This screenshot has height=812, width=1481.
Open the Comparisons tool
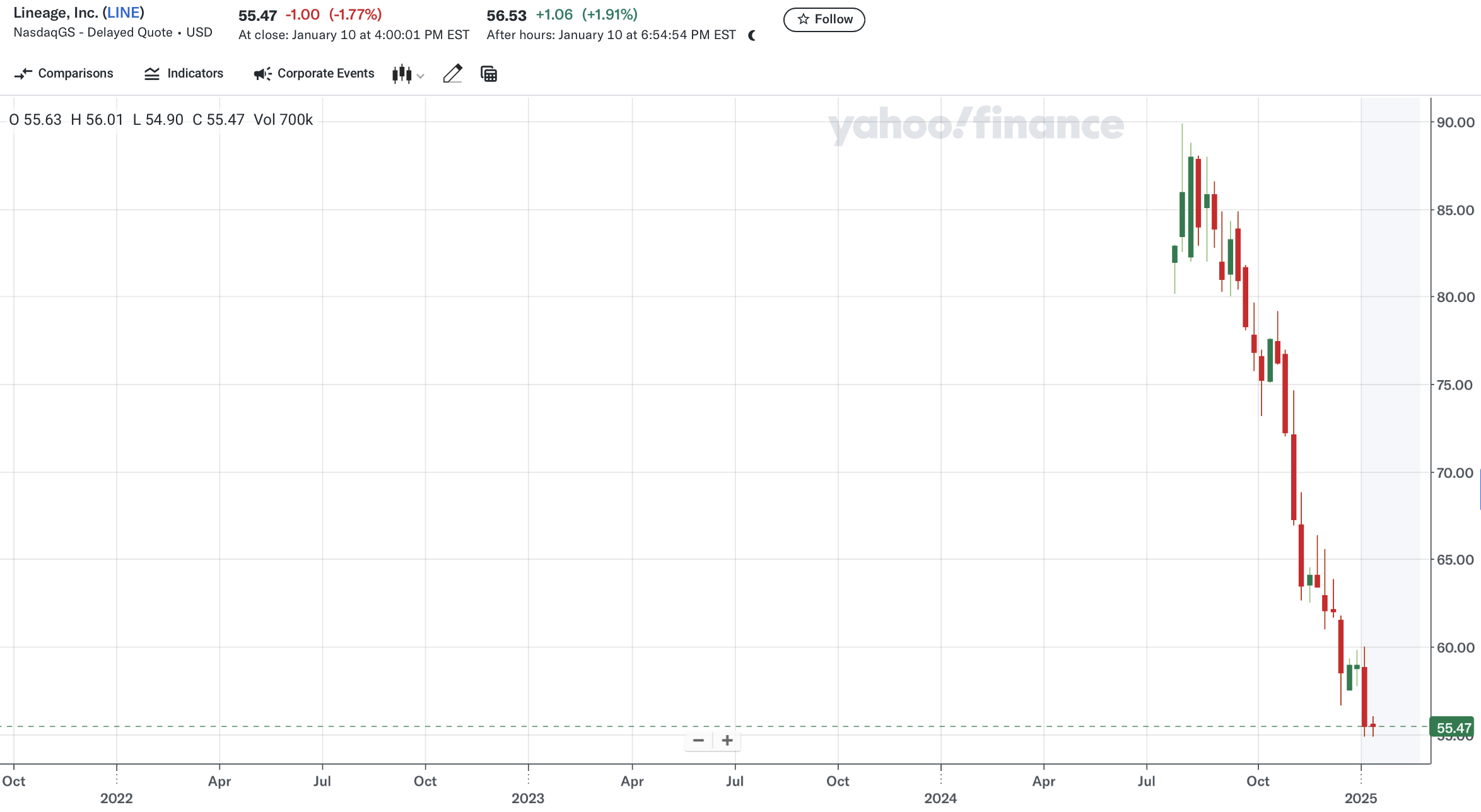coord(64,74)
